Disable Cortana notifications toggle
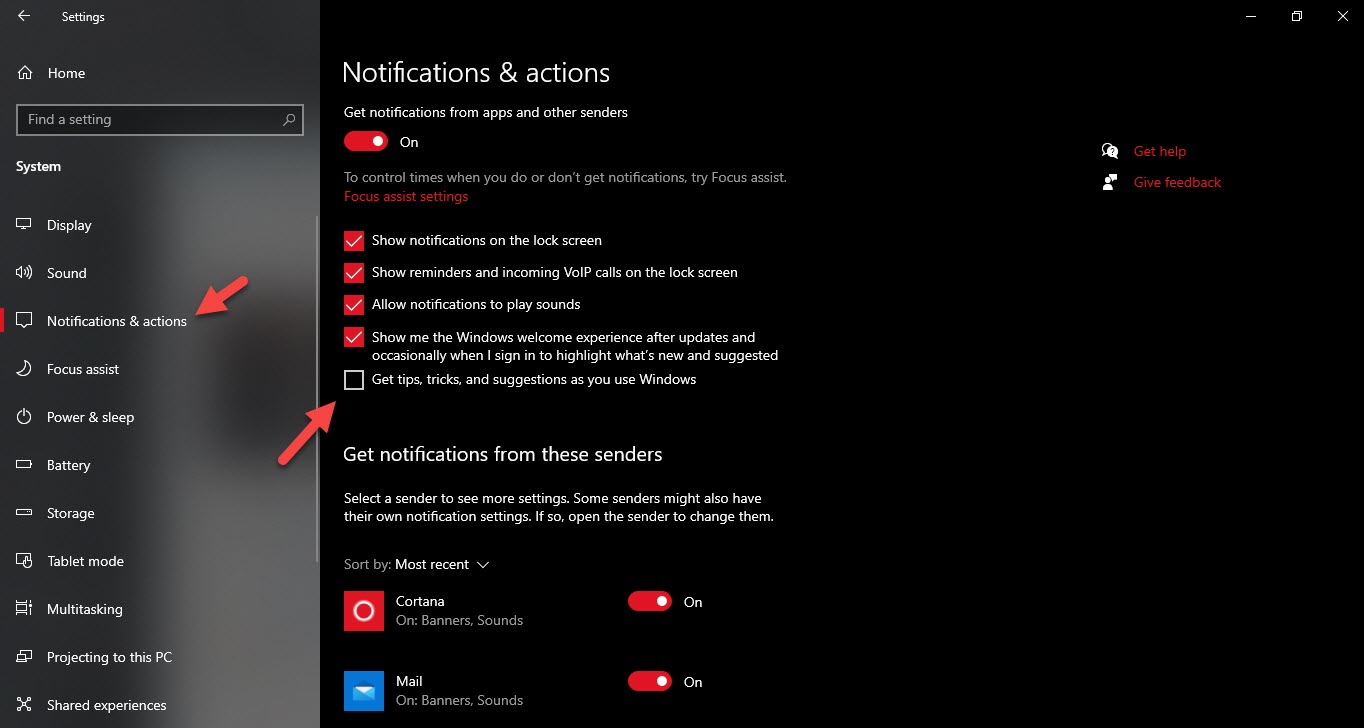1364x728 pixels. click(650, 602)
